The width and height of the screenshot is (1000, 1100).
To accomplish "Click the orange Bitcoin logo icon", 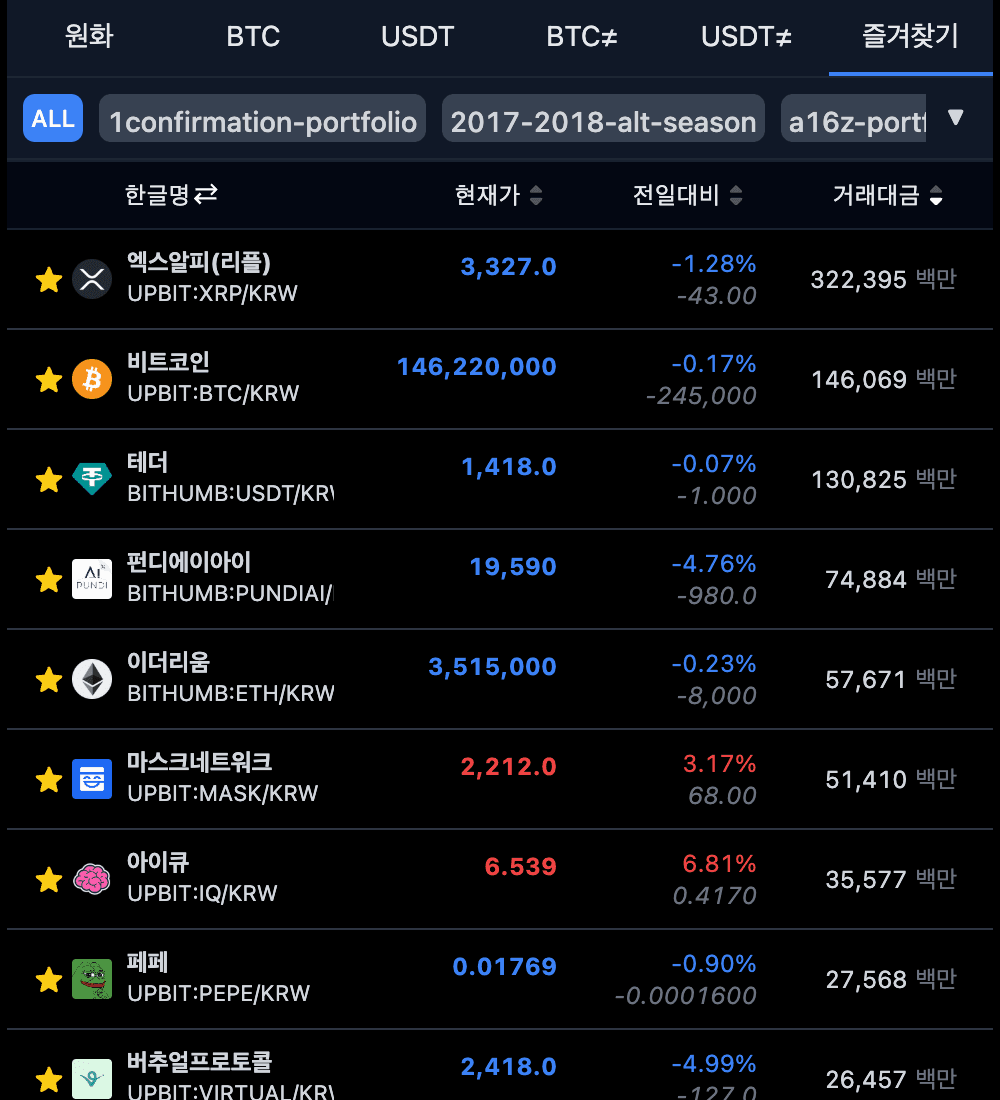I will point(92,379).
